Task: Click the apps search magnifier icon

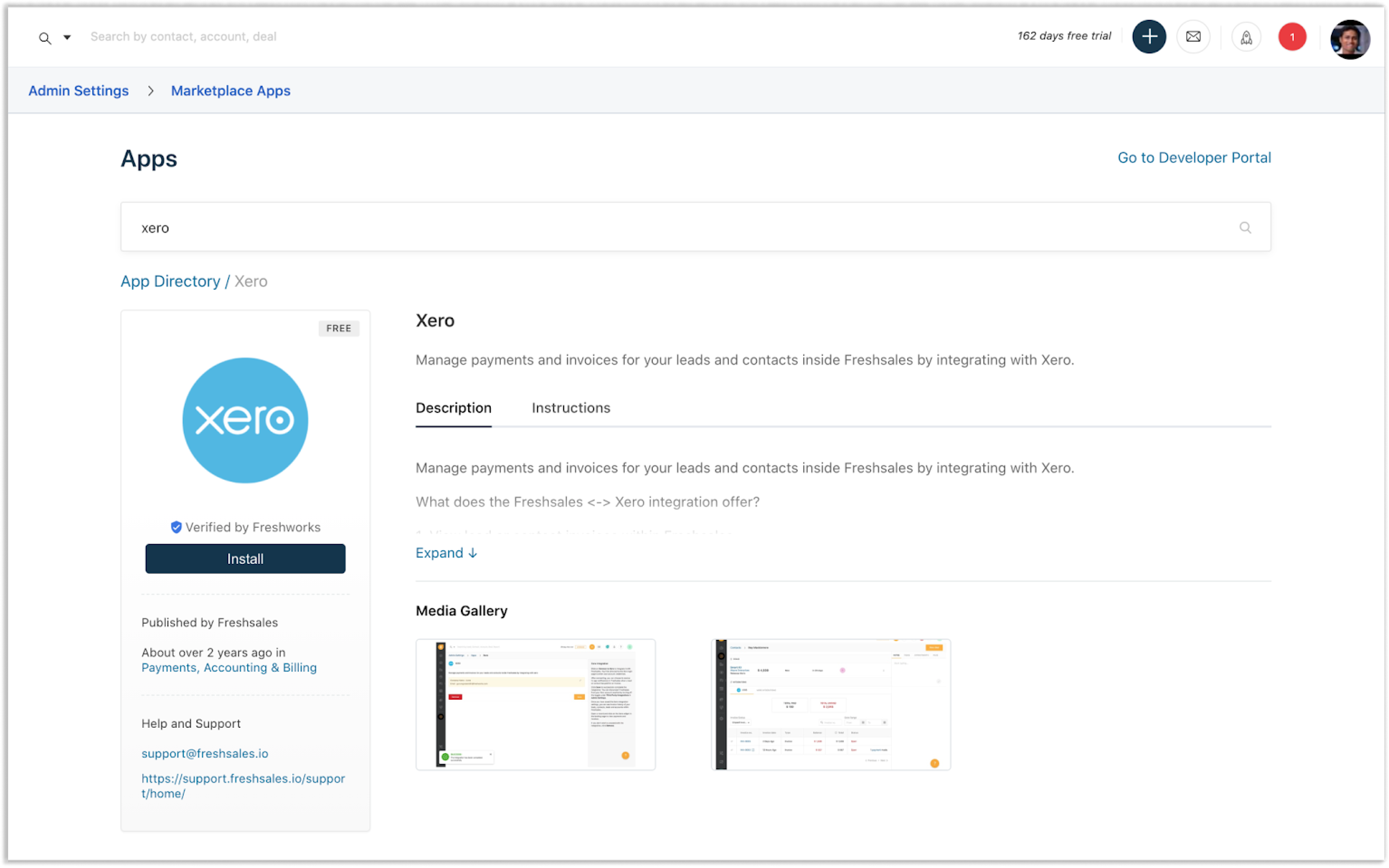Action: pyautogui.click(x=1245, y=227)
